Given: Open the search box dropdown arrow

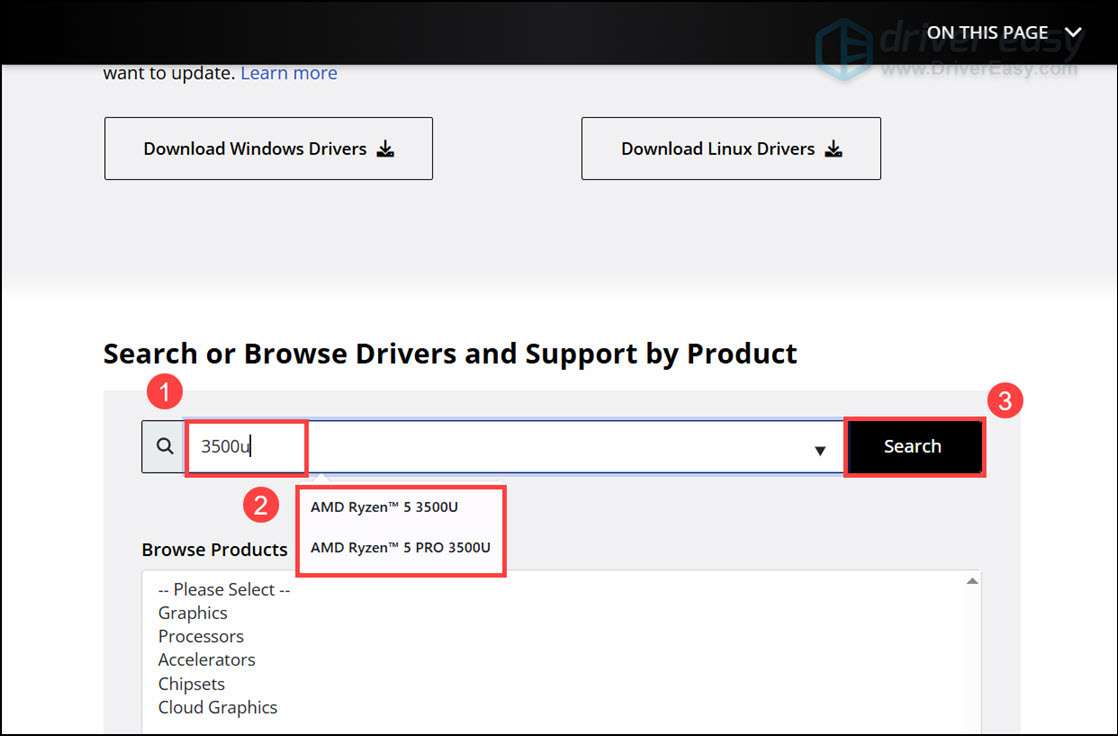Looking at the screenshot, I should [x=820, y=450].
